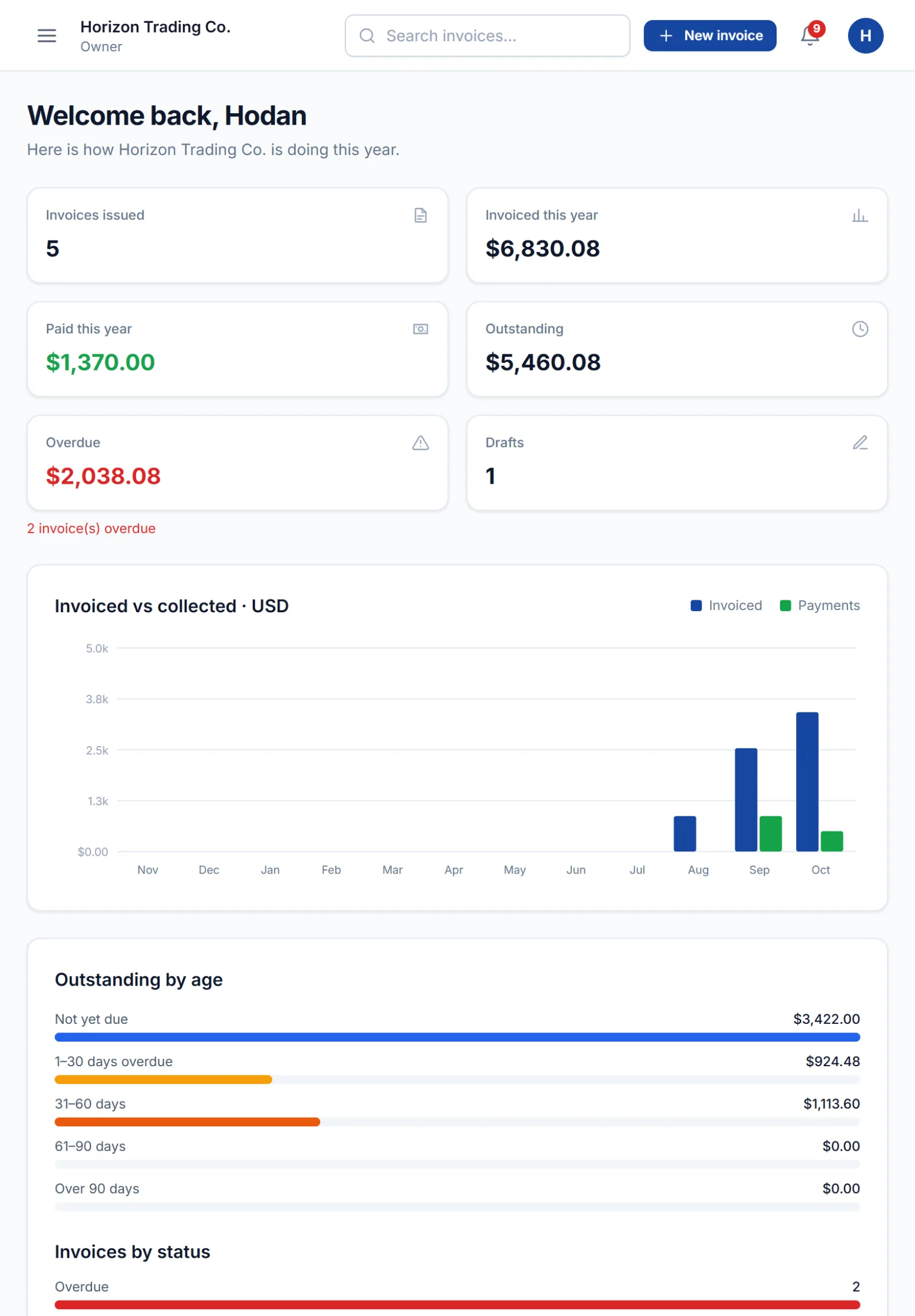Select the Oct Payments bar in chart
The height and width of the screenshot is (1316, 915).
click(832, 841)
